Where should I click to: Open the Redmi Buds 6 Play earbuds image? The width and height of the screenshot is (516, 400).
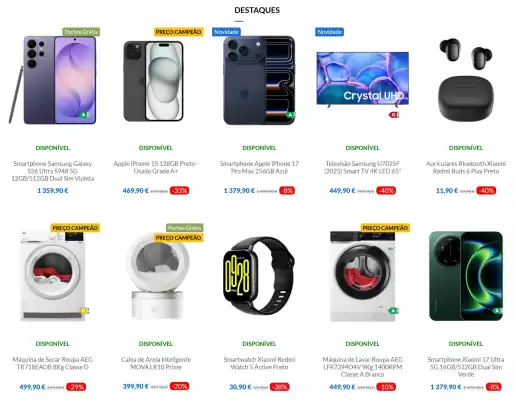[x=466, y=79]
